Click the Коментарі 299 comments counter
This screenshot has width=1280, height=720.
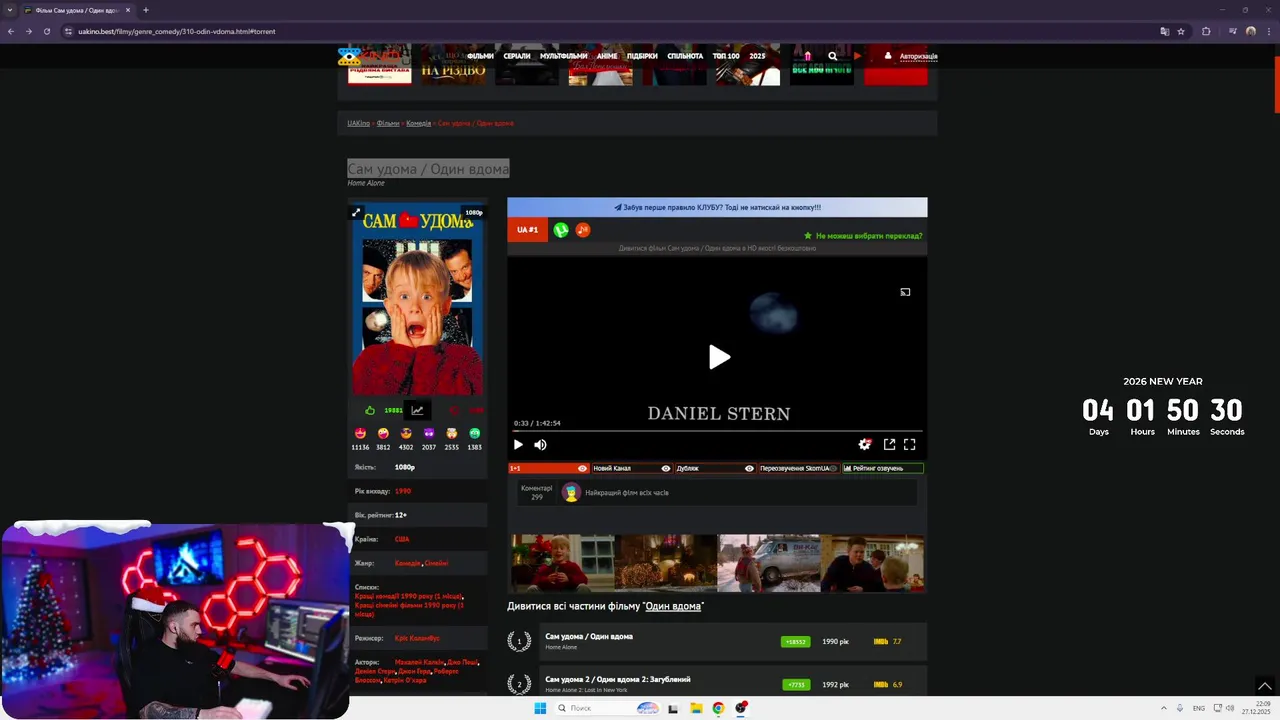536,492
